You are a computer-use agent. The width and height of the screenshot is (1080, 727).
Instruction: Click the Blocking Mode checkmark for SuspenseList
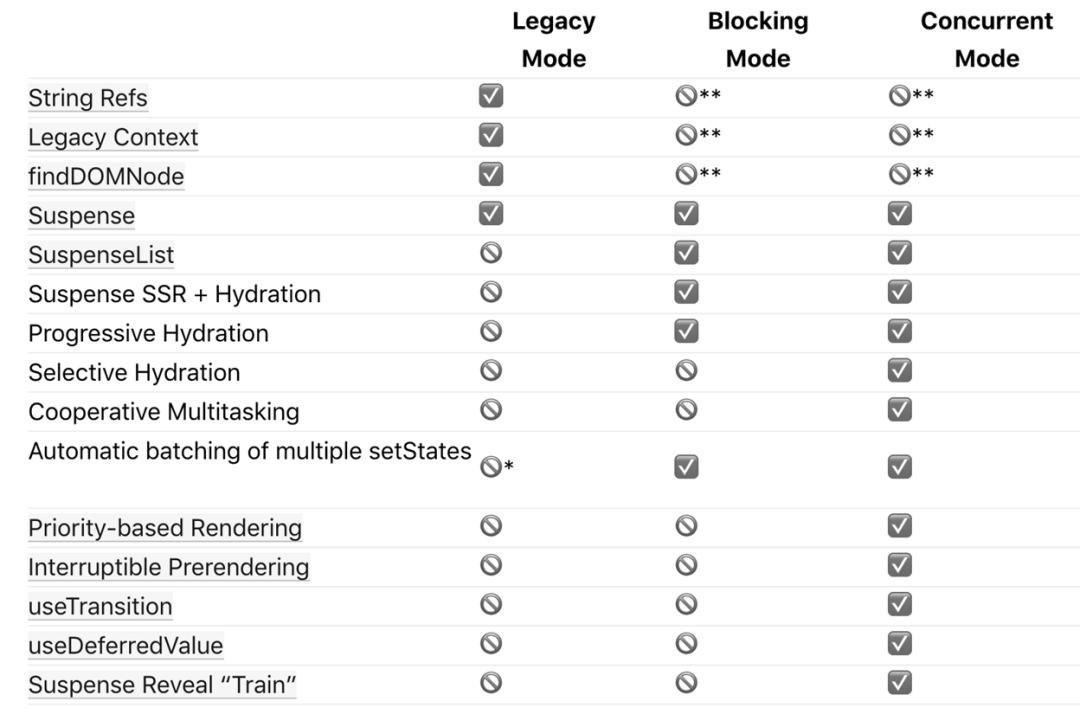[686, 253]
